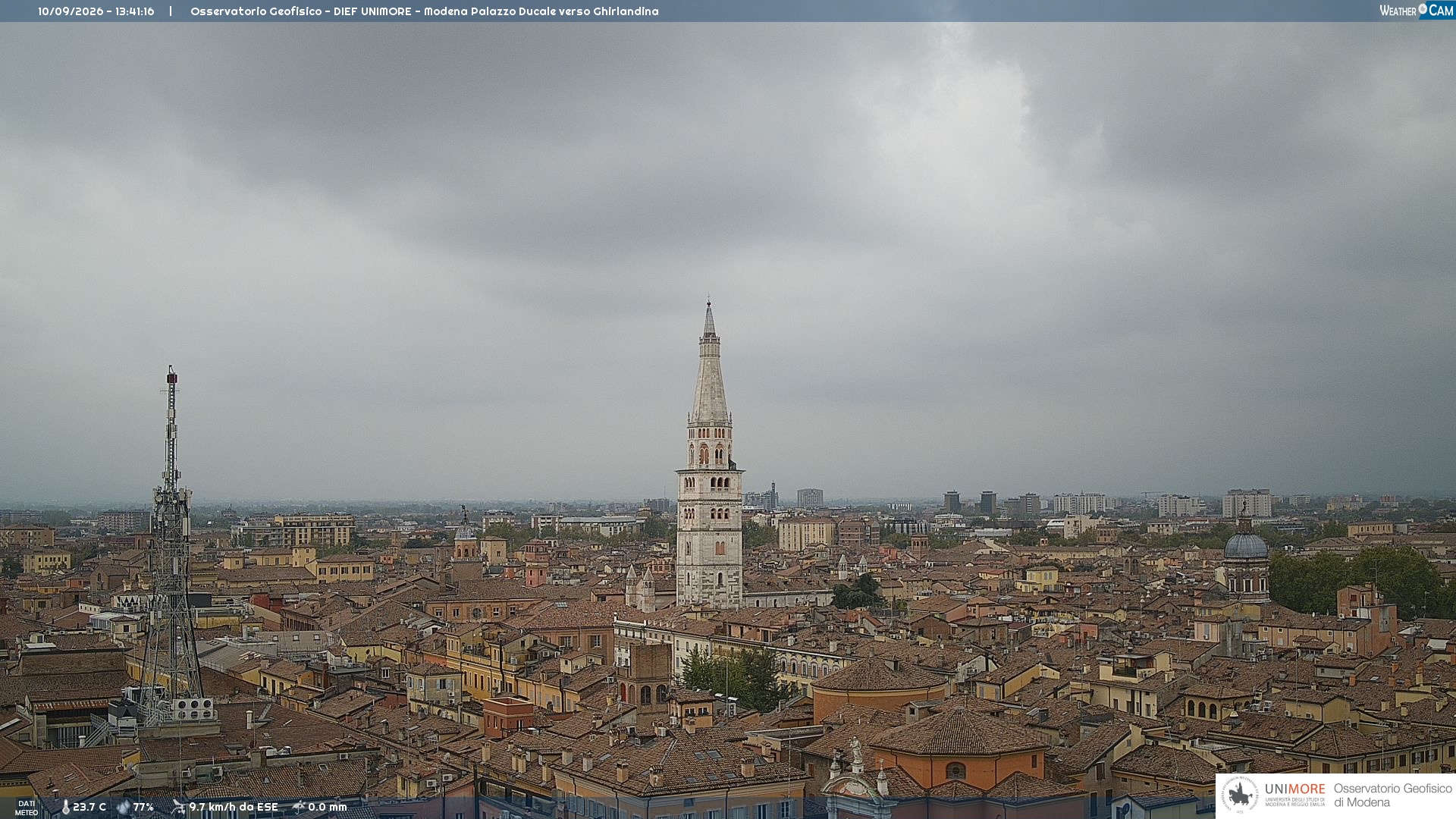Click the 0.0 mm precipitation value
Screen dimensions: 1456x819
tap(327, 808)
